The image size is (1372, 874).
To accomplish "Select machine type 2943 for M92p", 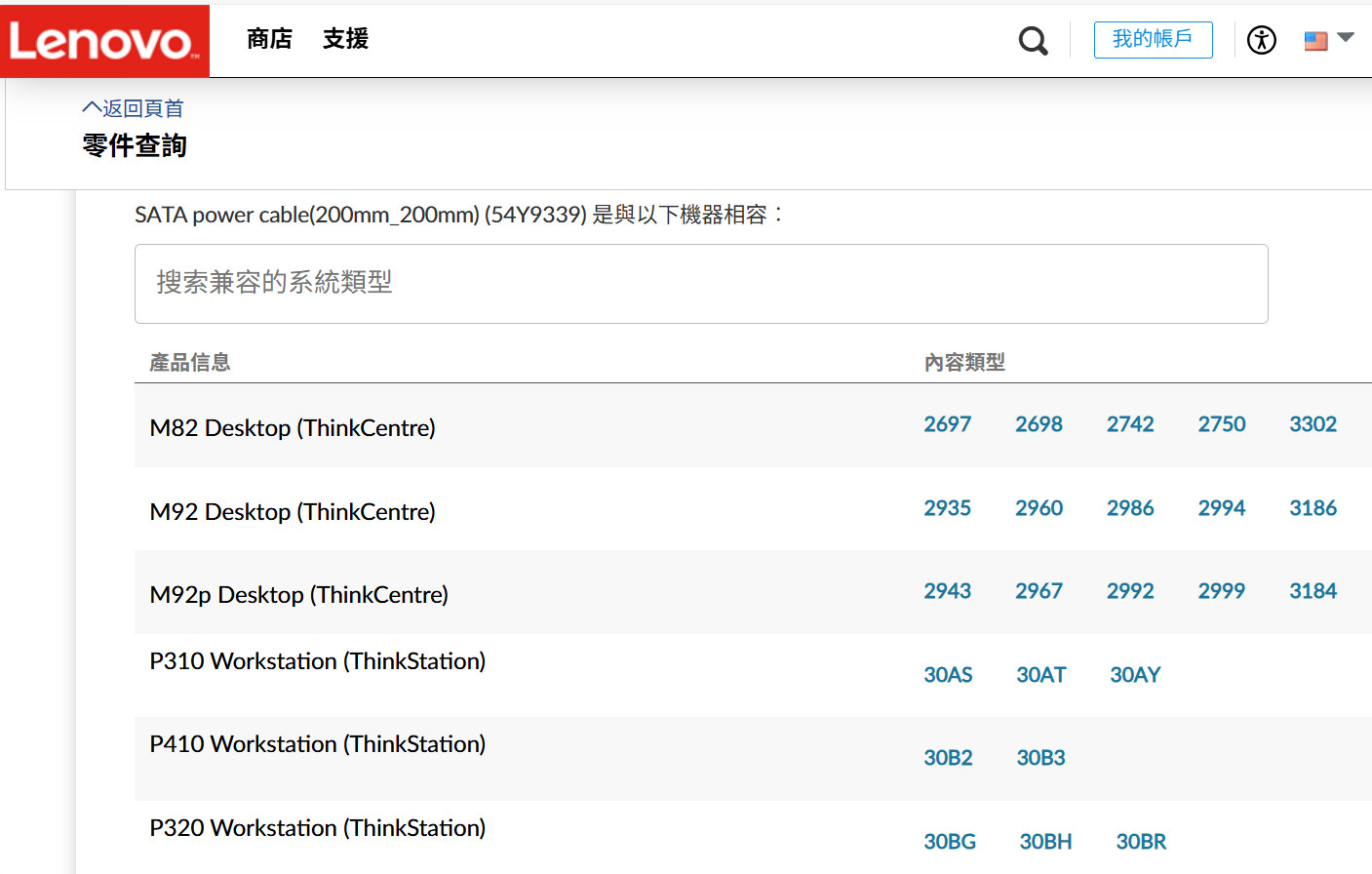I will pos(947,591).
